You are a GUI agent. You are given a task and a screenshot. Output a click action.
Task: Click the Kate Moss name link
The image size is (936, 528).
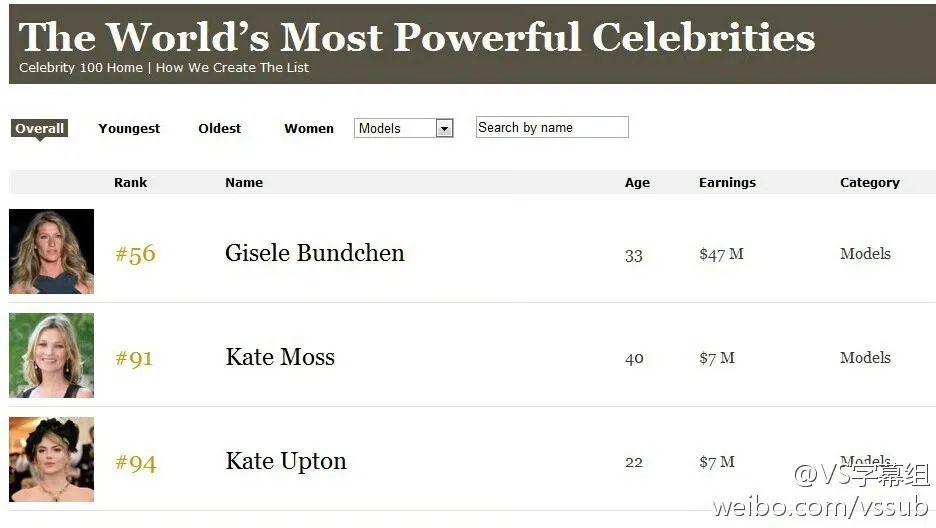point(280,357)
